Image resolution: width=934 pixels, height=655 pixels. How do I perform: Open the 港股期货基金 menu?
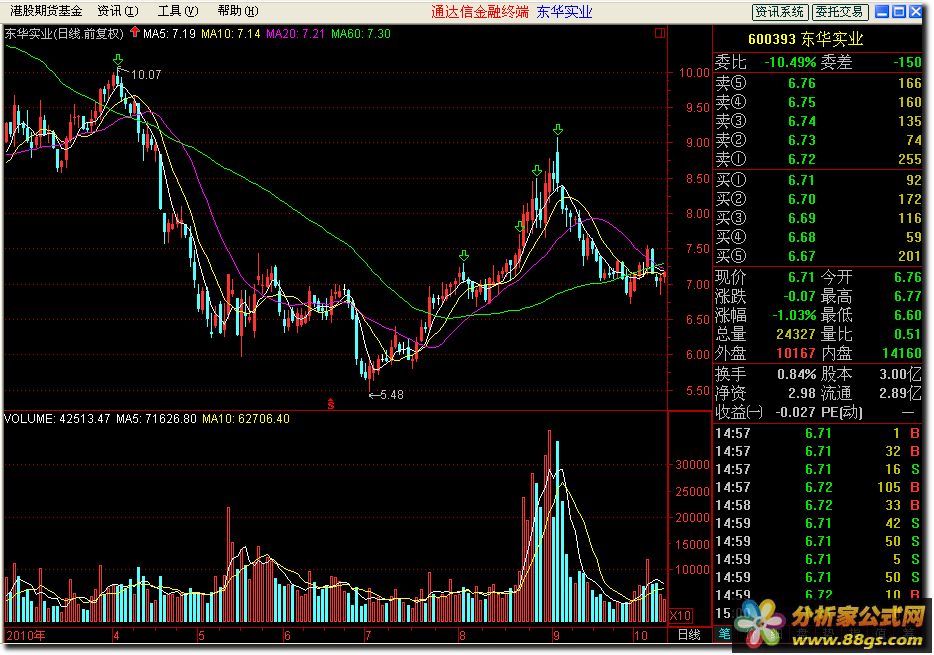46,11
